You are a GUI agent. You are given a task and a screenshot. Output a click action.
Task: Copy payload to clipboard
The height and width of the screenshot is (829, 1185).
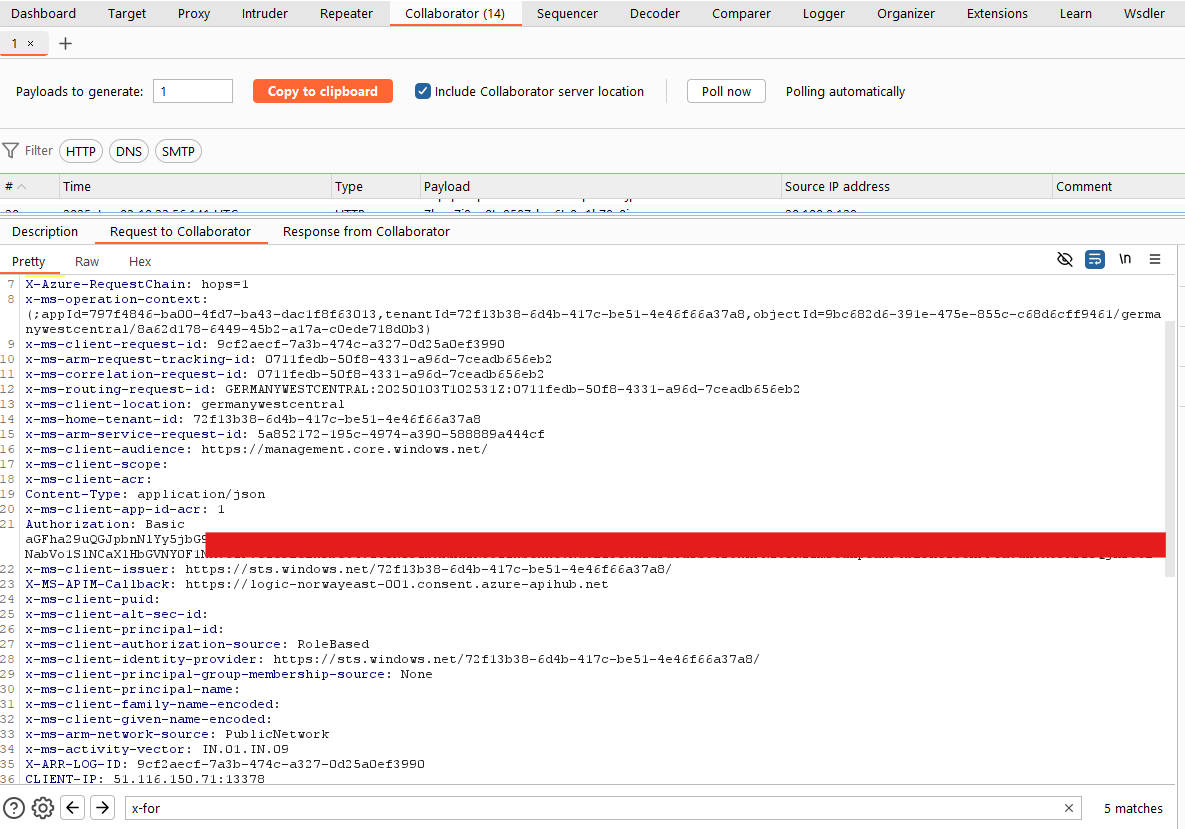point(323,91)
